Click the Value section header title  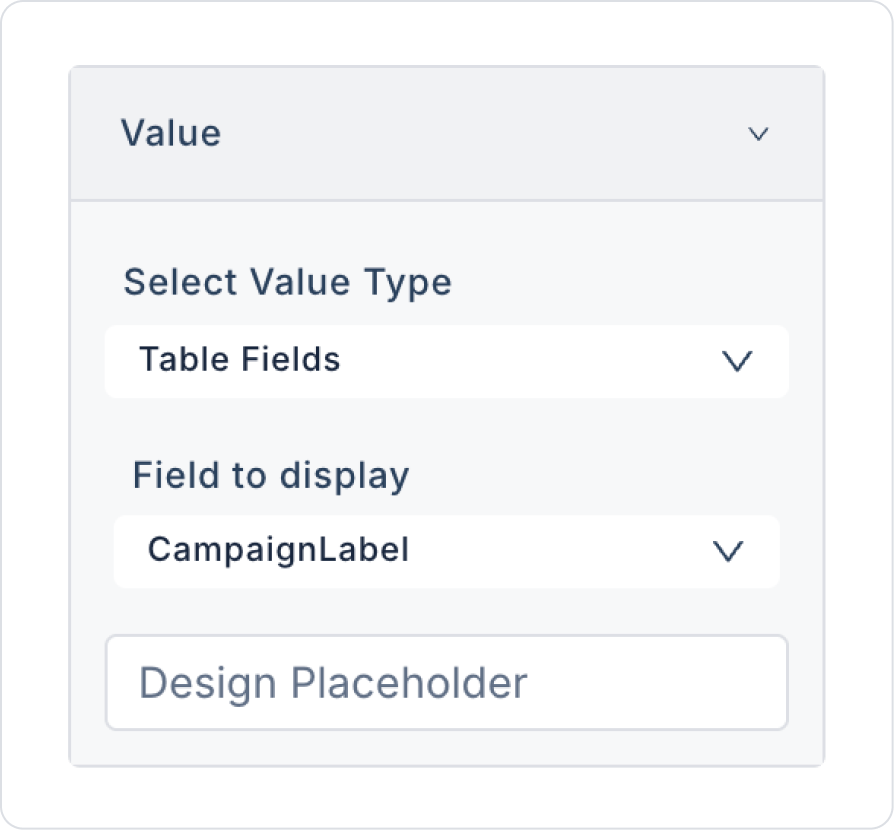[171, 133]
